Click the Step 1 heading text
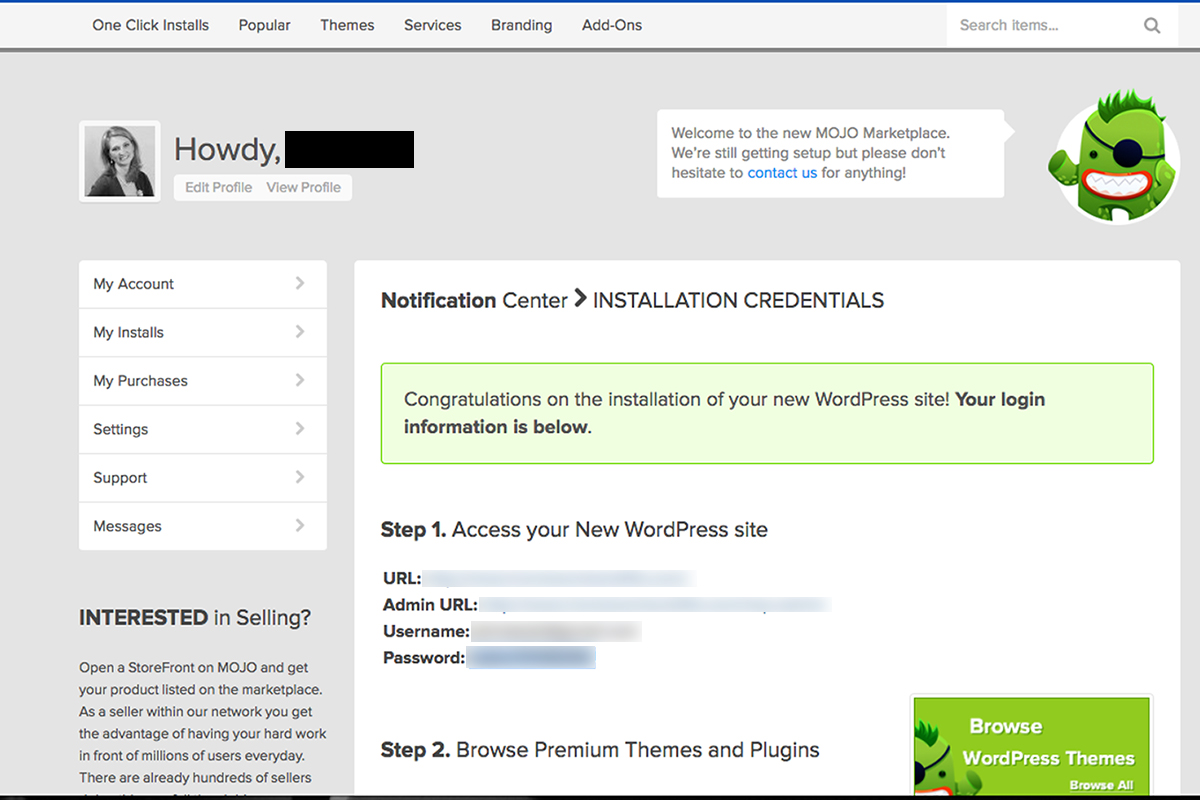 (x=574, y=530)
